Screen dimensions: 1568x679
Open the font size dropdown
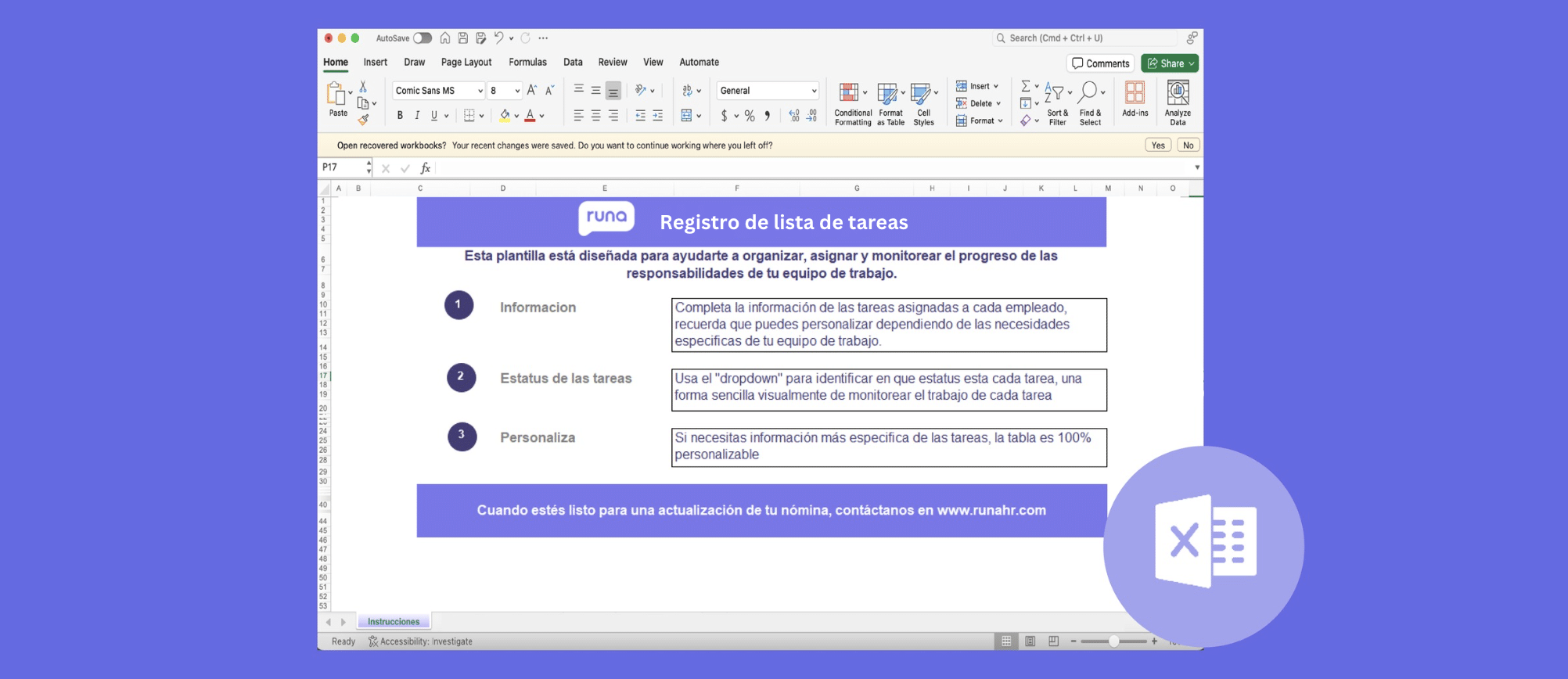click(505, 91)
